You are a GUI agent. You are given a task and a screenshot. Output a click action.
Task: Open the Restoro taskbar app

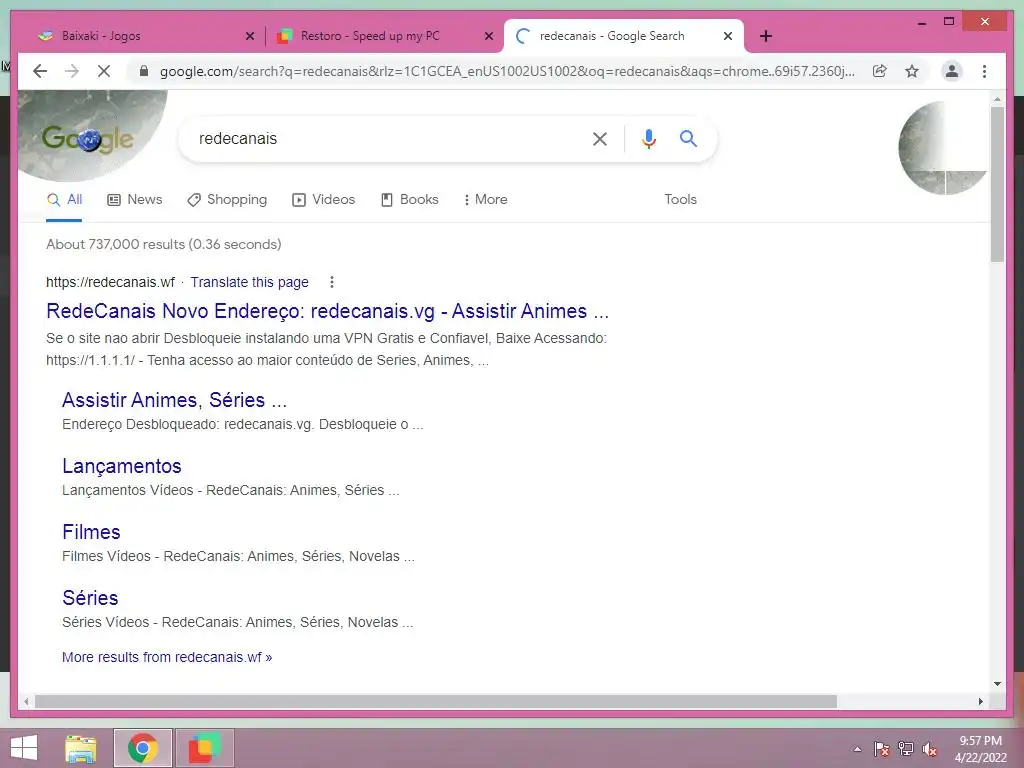[205, 748]
